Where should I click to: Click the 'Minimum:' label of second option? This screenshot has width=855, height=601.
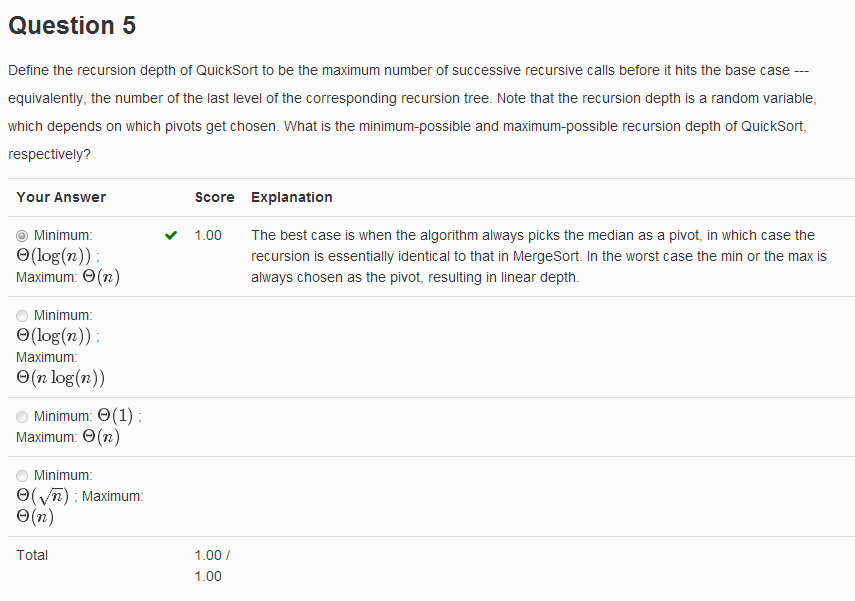coord(63,315)
